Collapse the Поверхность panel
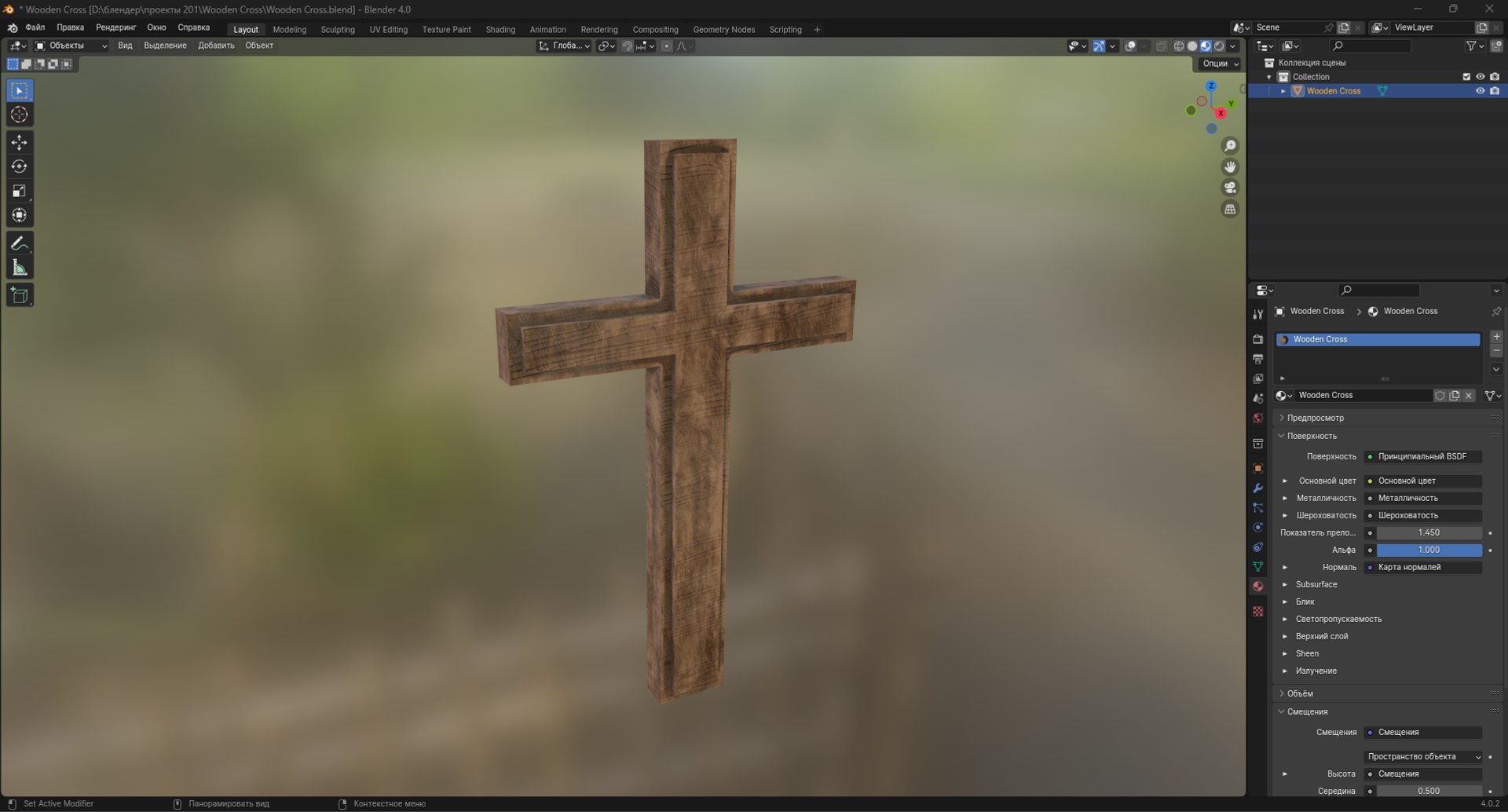This screenshot has width=1508, height=812. pyautogui.click(x=1311, y=436)
